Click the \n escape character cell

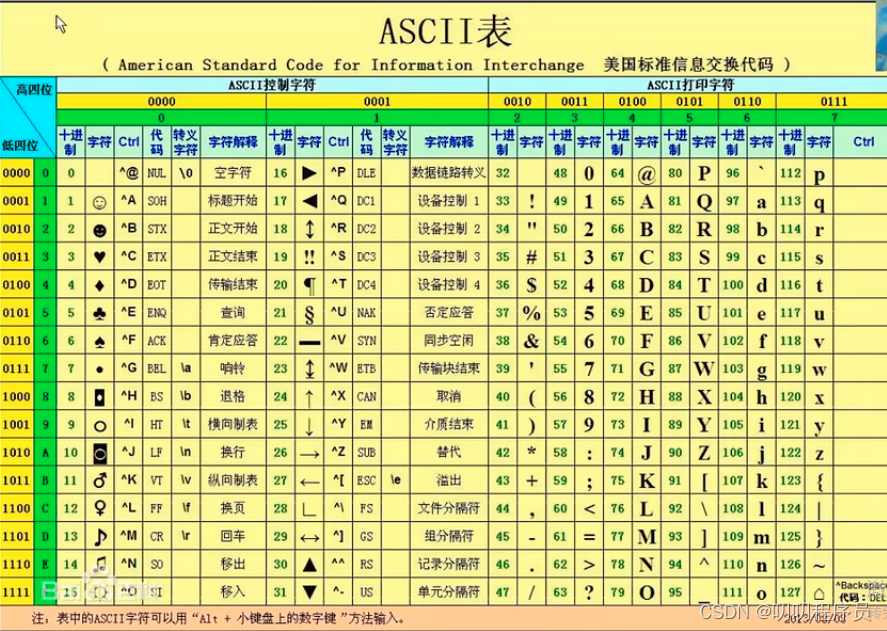186,453
